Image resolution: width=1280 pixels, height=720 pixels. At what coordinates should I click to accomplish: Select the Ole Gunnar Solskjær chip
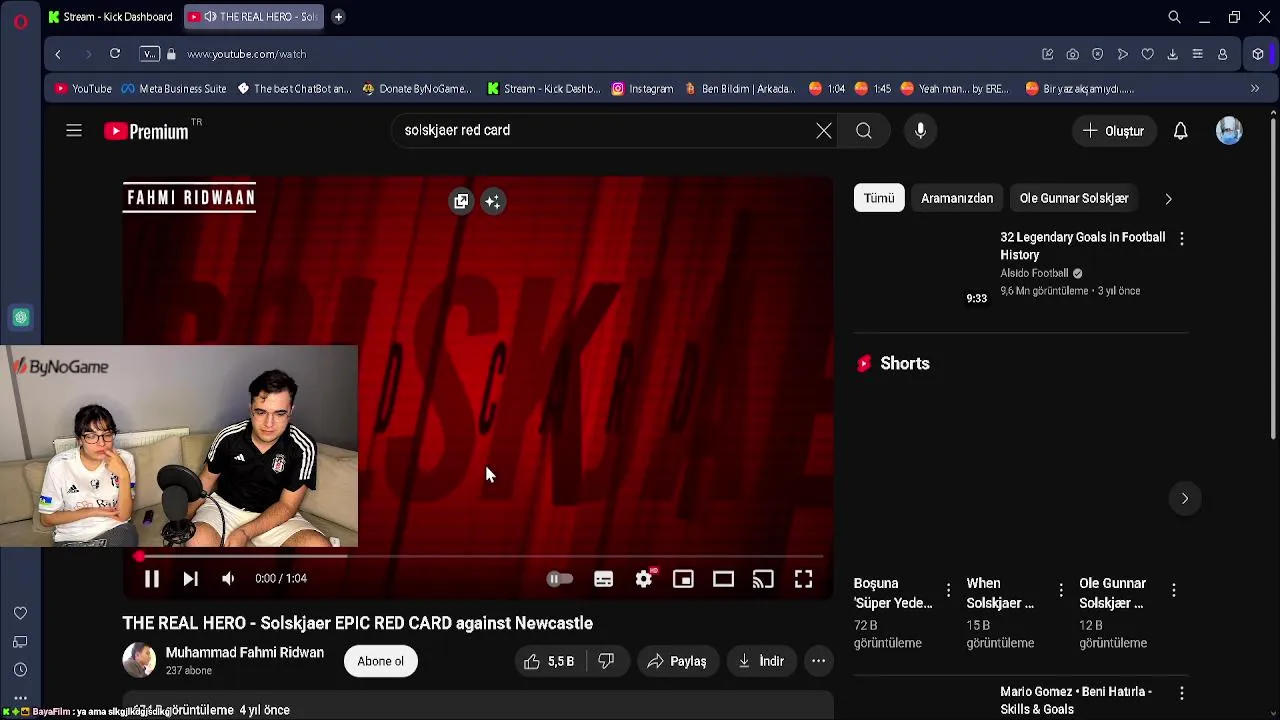coord(1074,198)
